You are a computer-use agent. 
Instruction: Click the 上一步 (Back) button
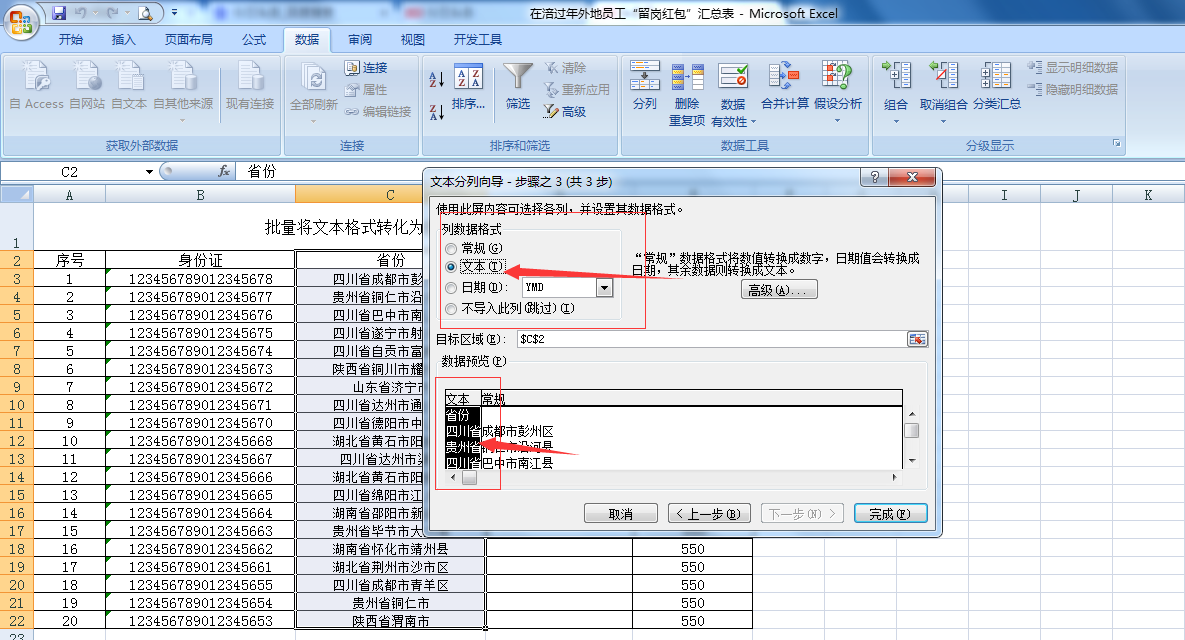[x=709, y=514]
